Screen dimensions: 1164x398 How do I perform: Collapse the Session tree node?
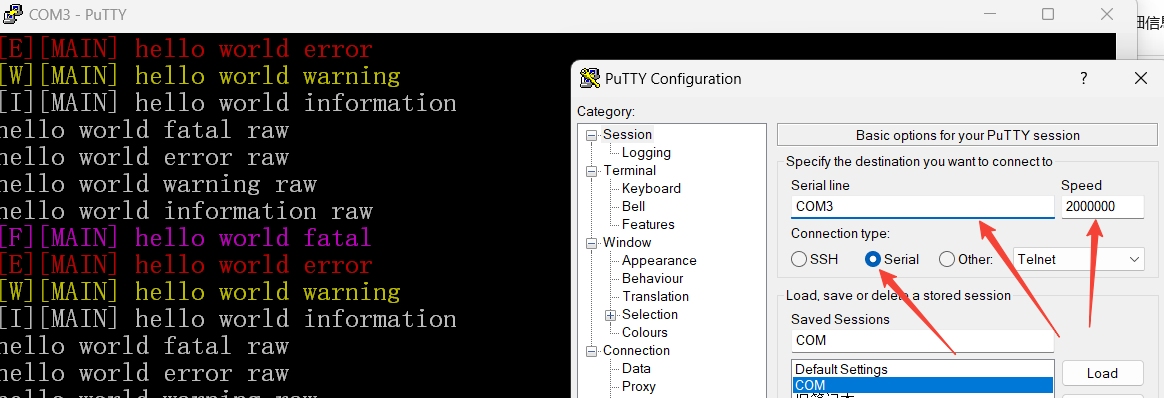[x=591, y=135]
